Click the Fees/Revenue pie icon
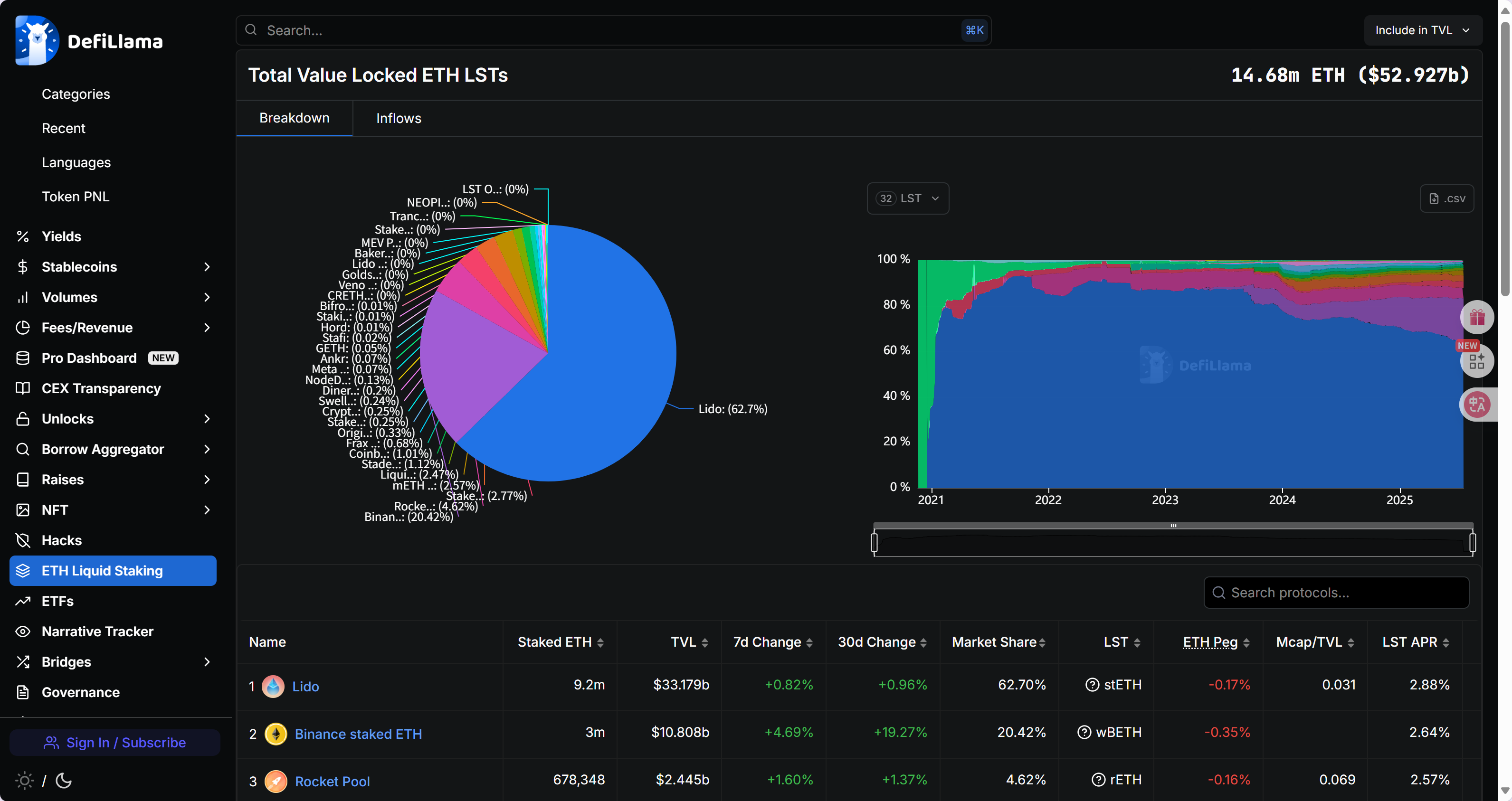 [x=23, y=328]
